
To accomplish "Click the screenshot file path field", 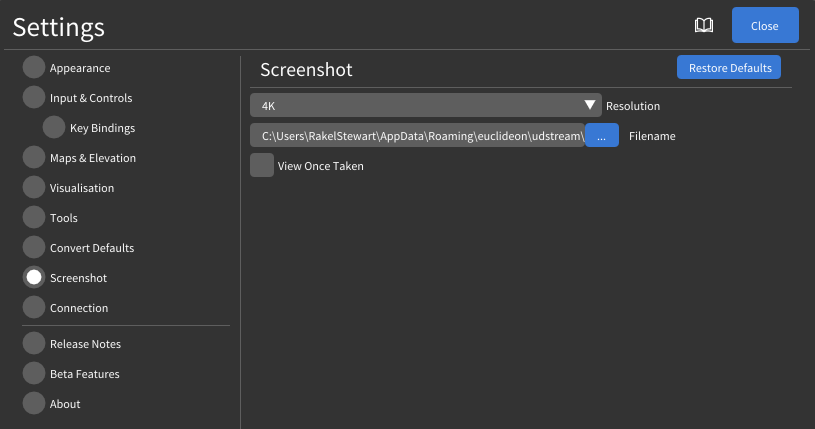I will coord(416,136).
